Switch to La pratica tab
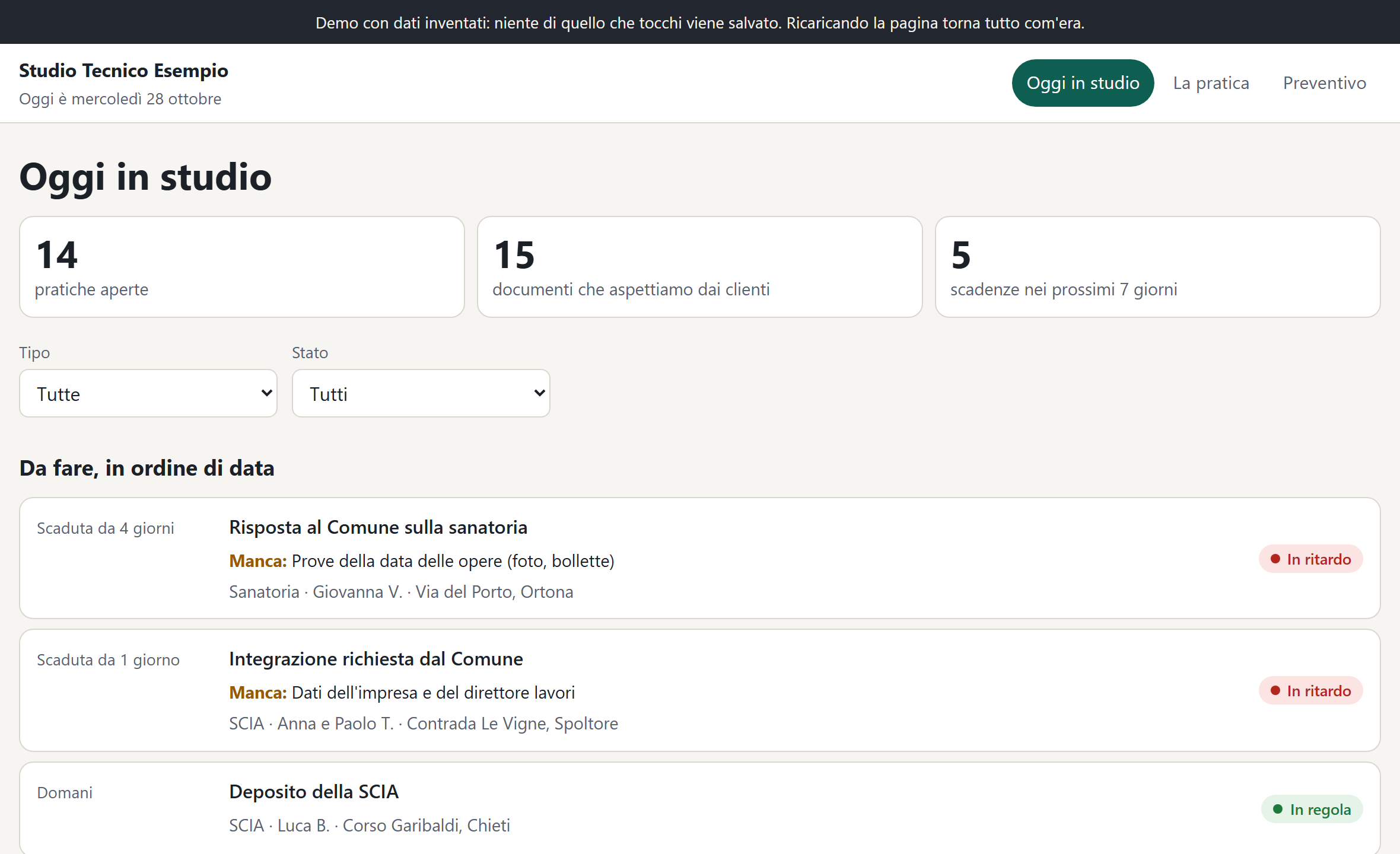This screenshot has width=1400, height=854. point(1211,83)
